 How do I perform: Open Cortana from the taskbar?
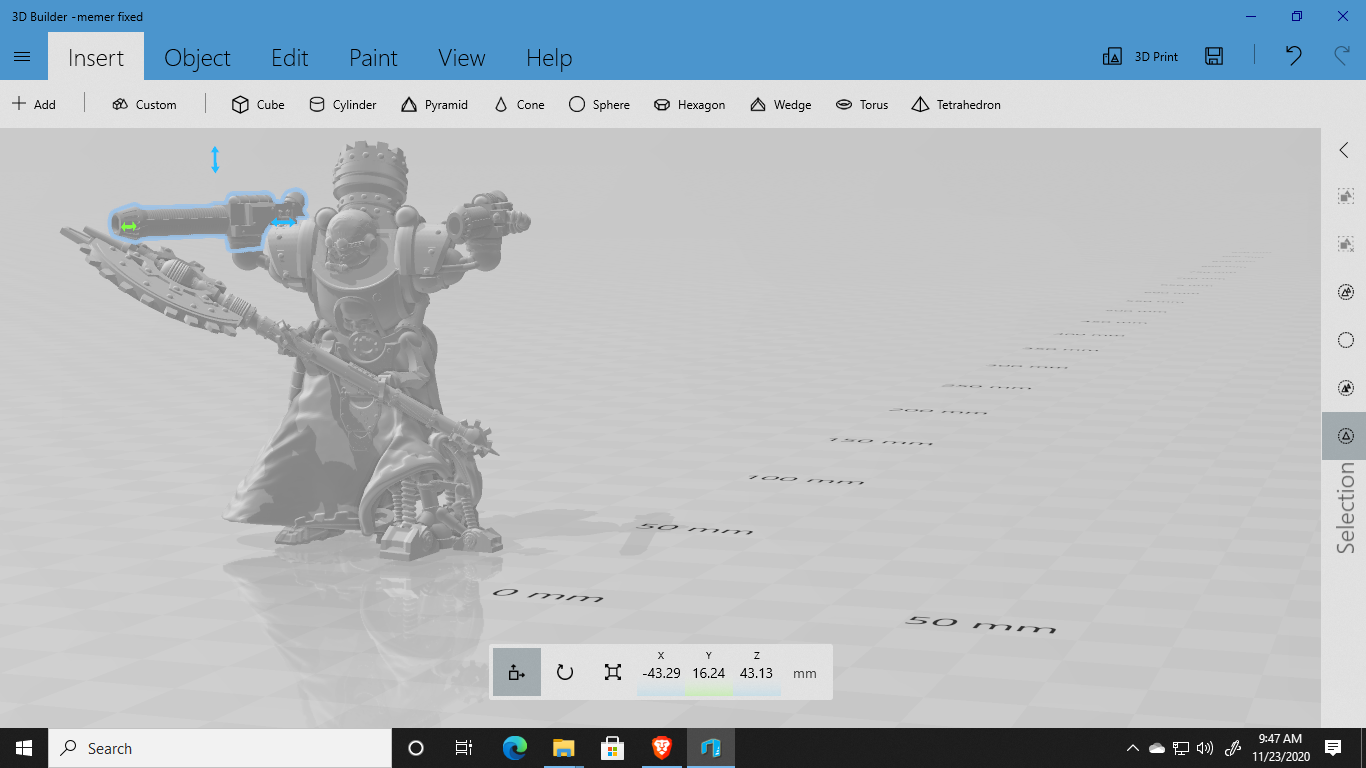click(x=416, y=748)
